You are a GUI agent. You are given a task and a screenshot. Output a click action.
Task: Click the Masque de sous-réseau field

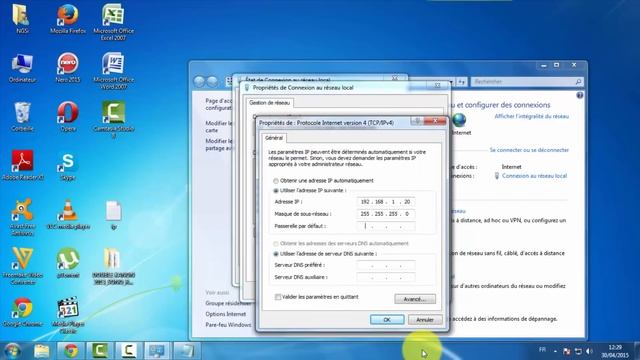[x=386, y=214]
